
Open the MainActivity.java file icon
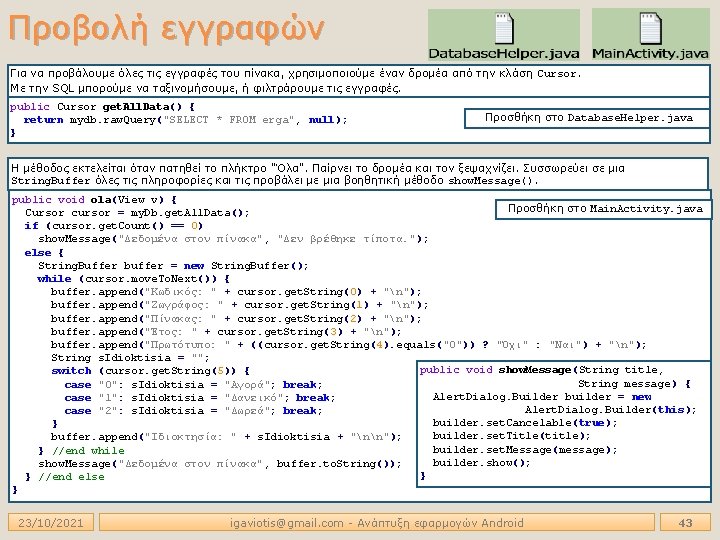pyautogui.click(x=650, y=28)
